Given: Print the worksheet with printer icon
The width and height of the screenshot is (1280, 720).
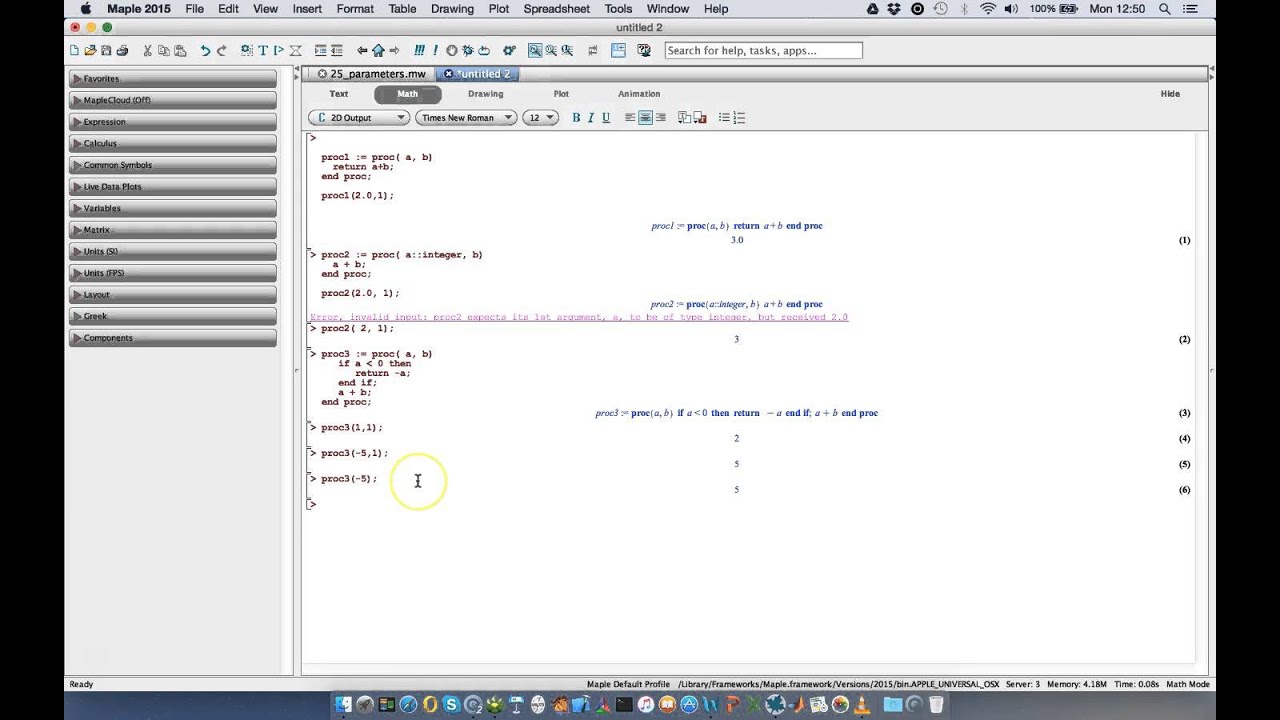Looking at the screenshot, I should tap(122, 50).
